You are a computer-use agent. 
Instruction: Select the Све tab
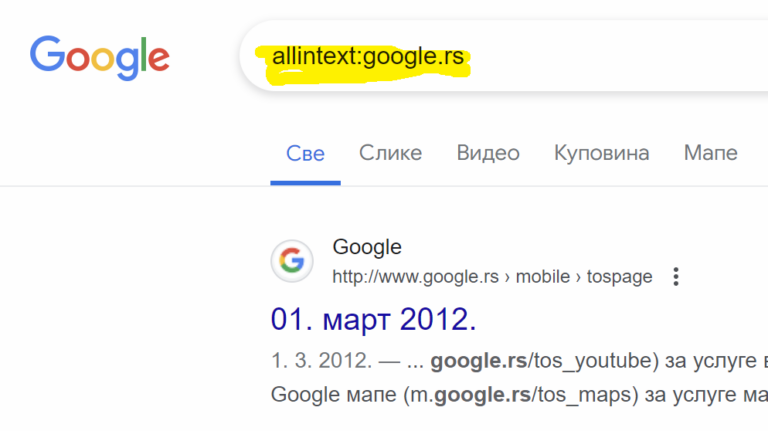[305, 154]
